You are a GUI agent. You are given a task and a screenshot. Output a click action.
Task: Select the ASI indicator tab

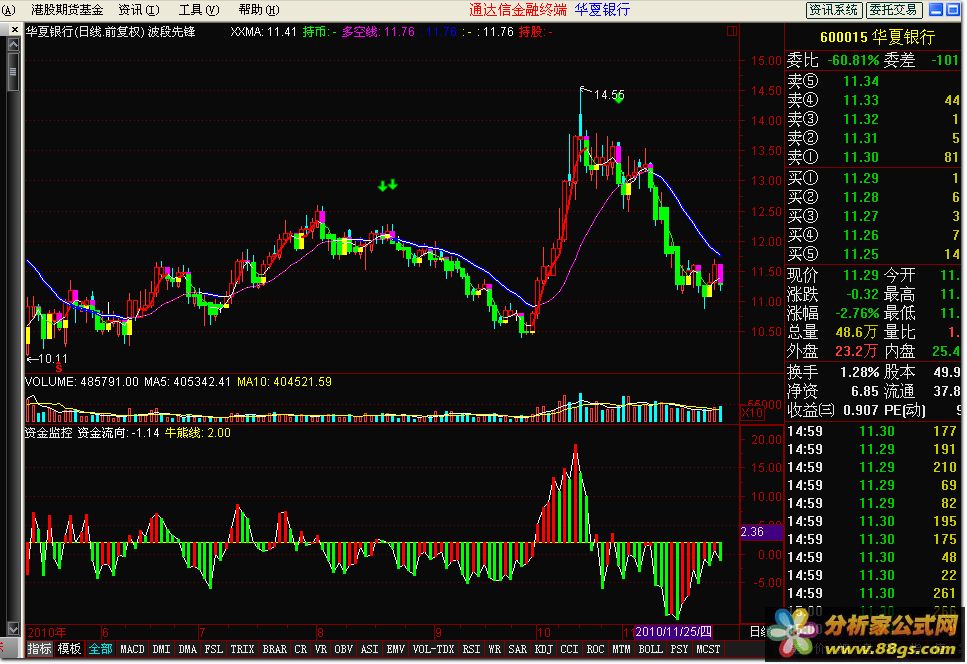(369, 649)
